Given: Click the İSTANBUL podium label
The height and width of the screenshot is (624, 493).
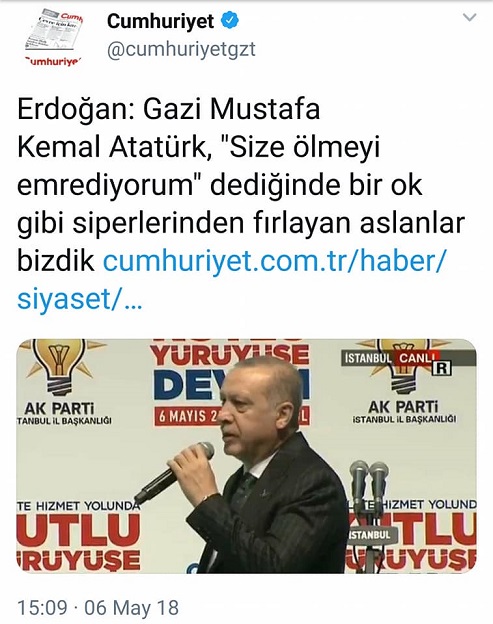Looking at the screenshot, I should (369, 534).
